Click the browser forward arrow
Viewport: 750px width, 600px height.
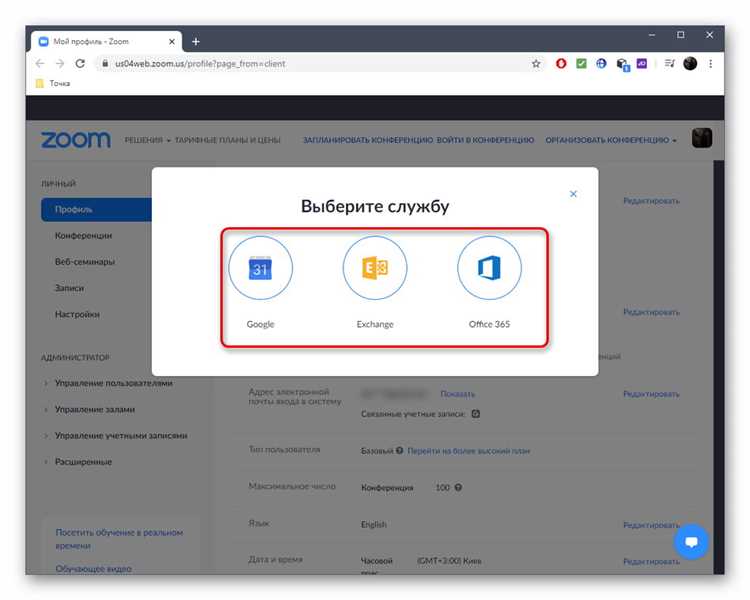(60, 64)
